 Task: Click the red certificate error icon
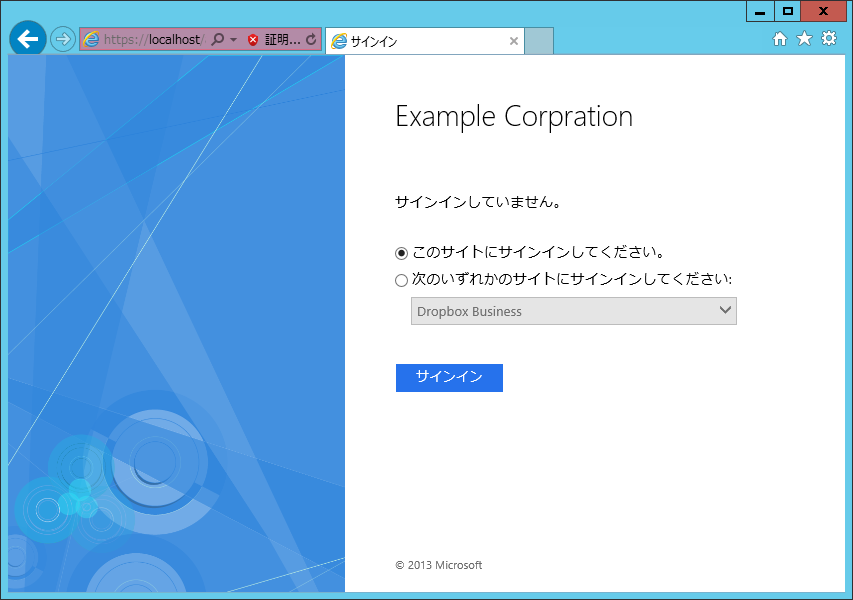coord(252,40)
